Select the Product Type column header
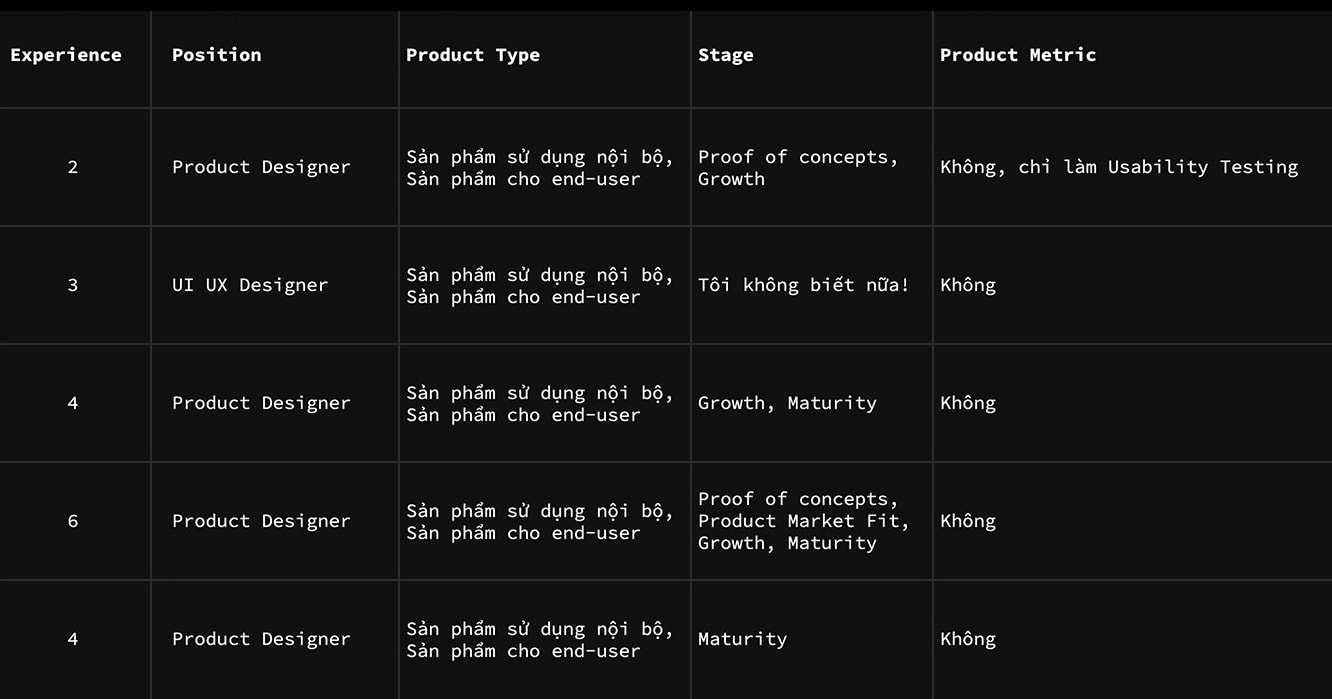The height and width of the screenshot is (699, 1332). click(472, 55)
